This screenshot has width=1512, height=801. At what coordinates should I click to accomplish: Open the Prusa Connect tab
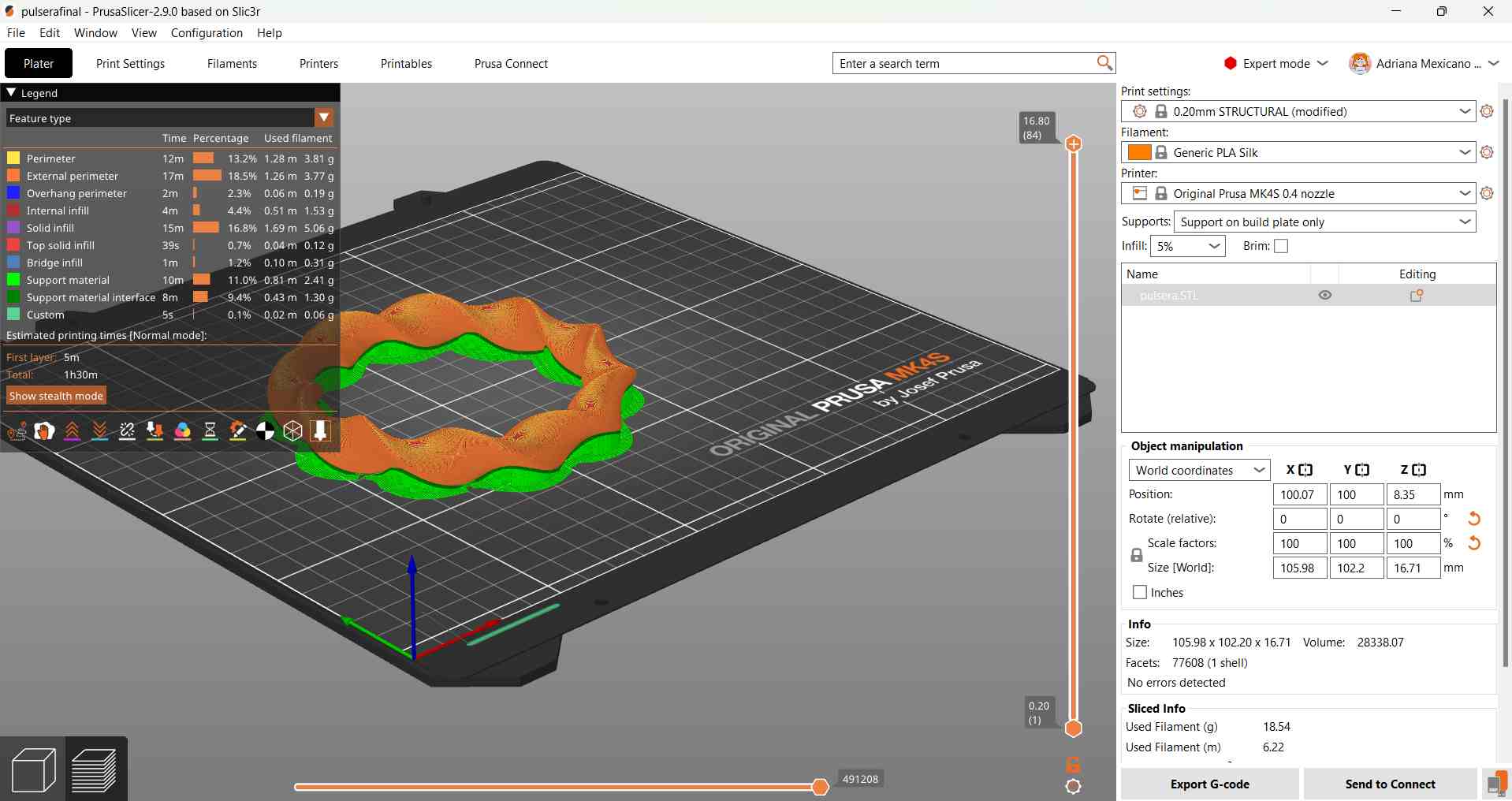click(511, 64)
